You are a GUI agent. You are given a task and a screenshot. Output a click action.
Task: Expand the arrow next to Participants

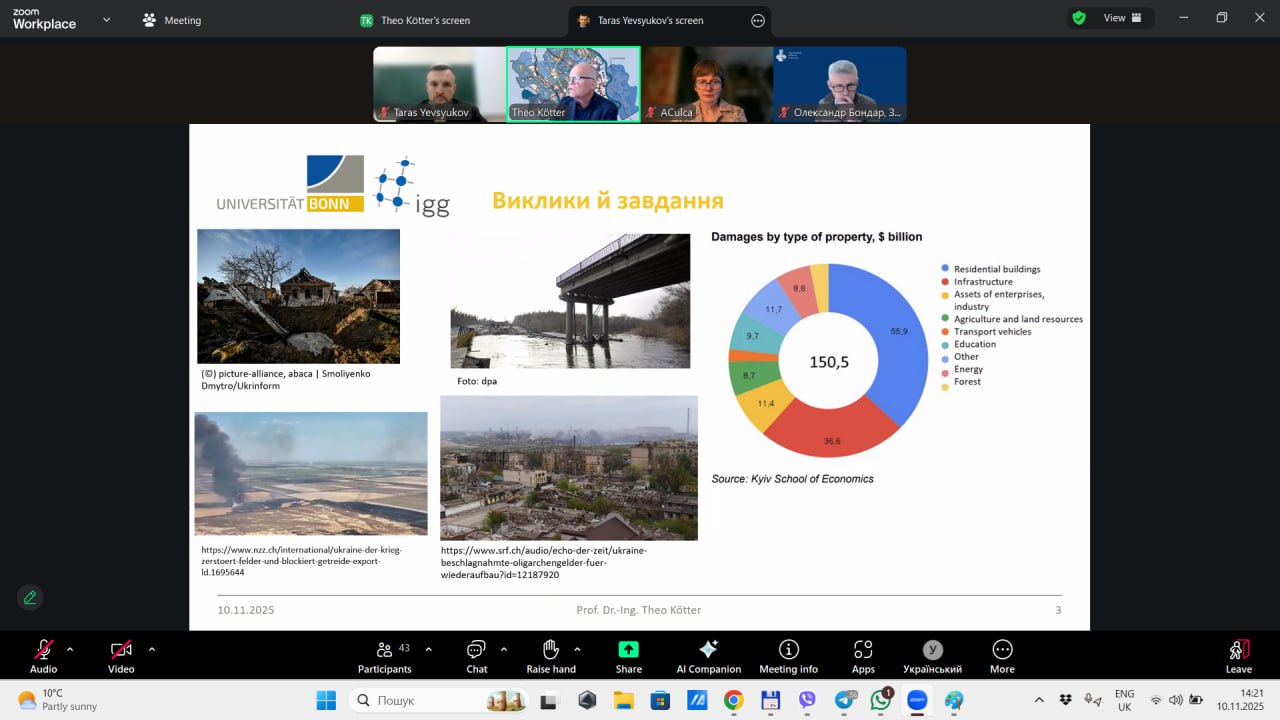(429, 649)
